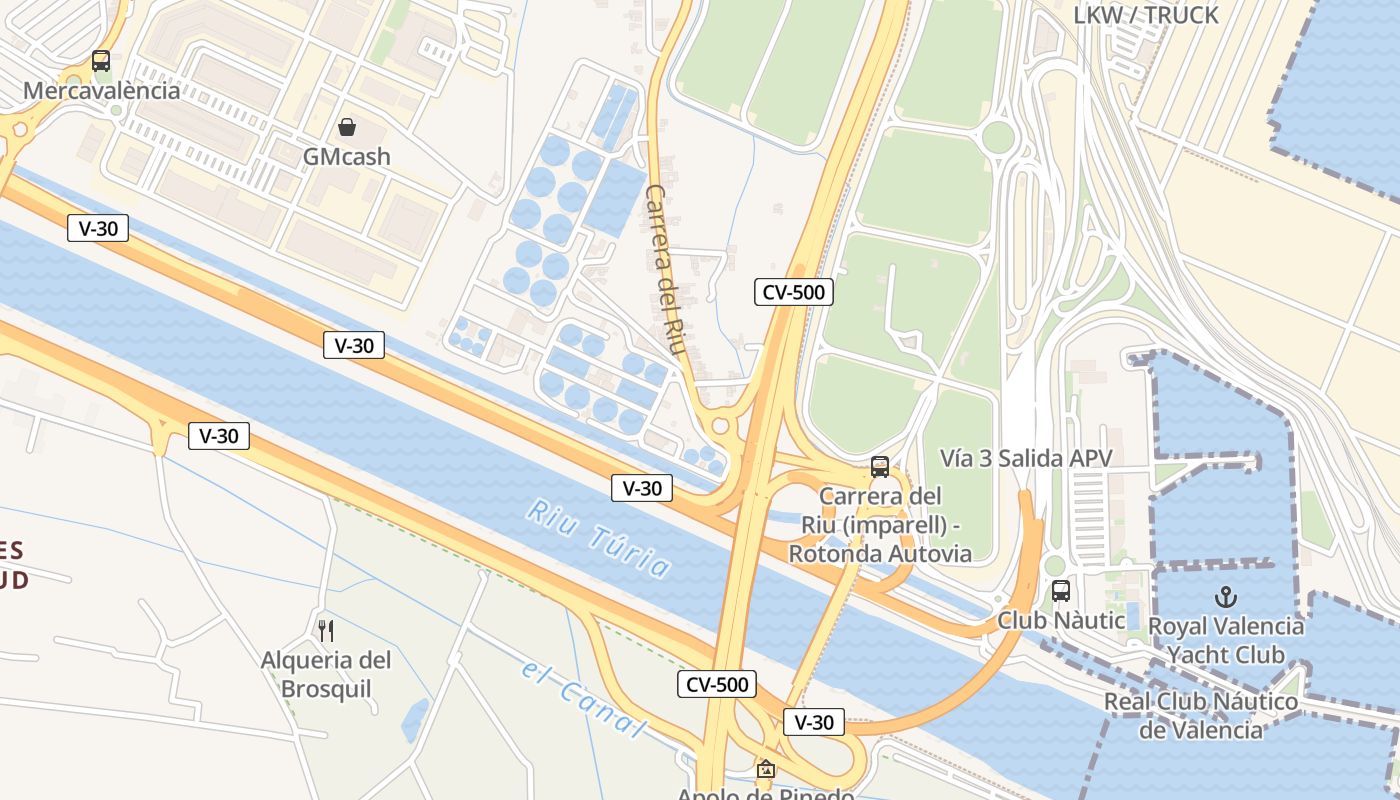Click the CV-500 road shield near Carrera del Riu
Viewport: 1400px width, 800px height.
tap(793, 292)
